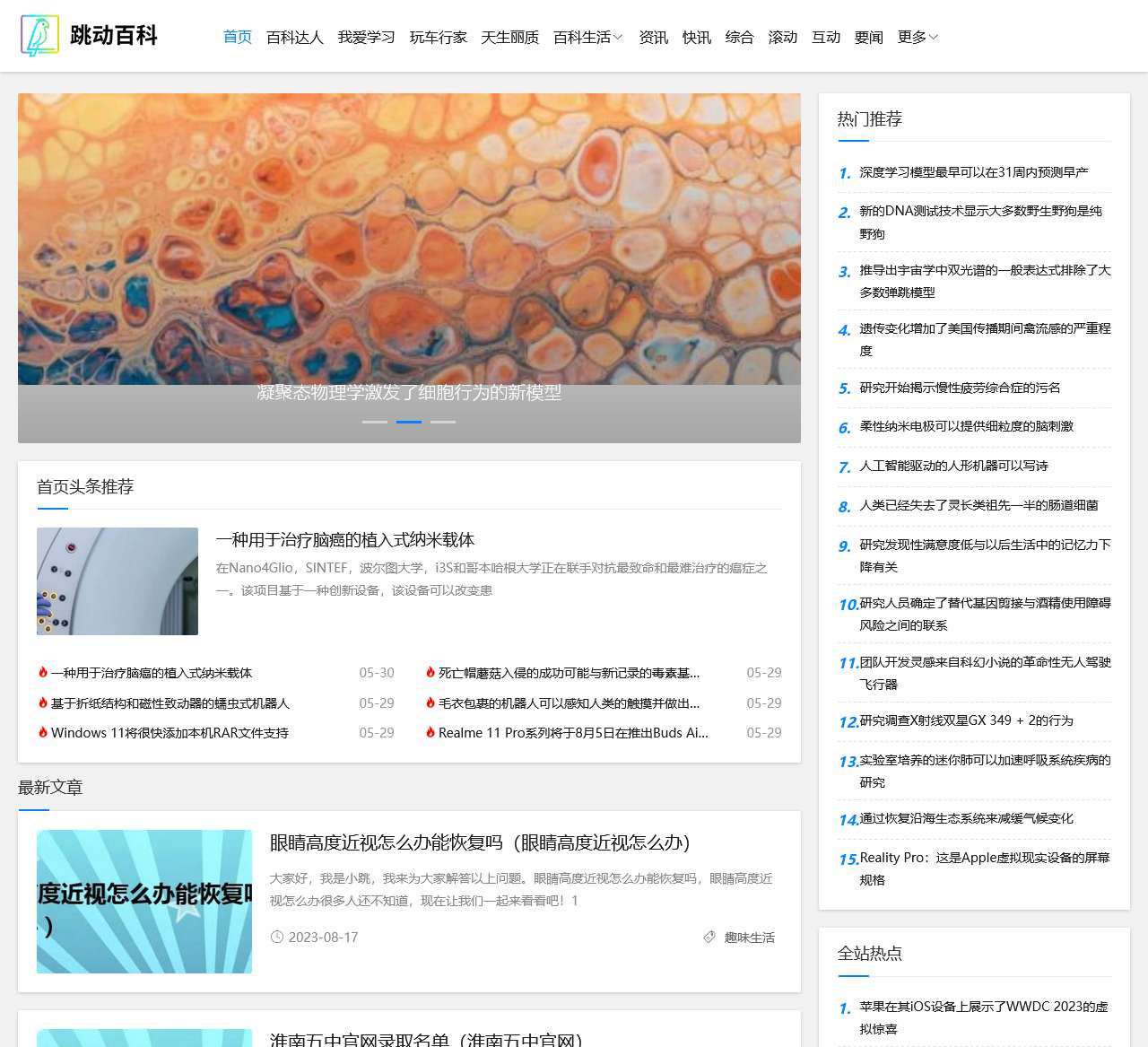Open list link Realme 11 Pro系列将于8月5日

574,732
